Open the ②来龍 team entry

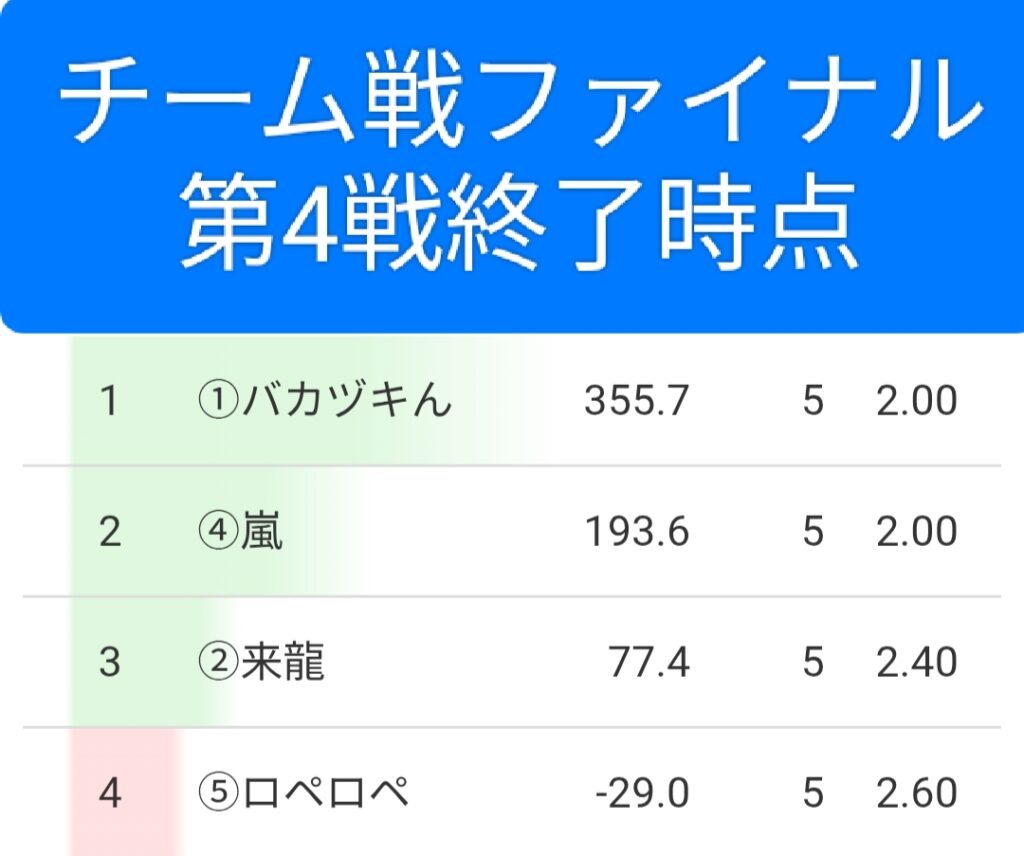[261, 662]
